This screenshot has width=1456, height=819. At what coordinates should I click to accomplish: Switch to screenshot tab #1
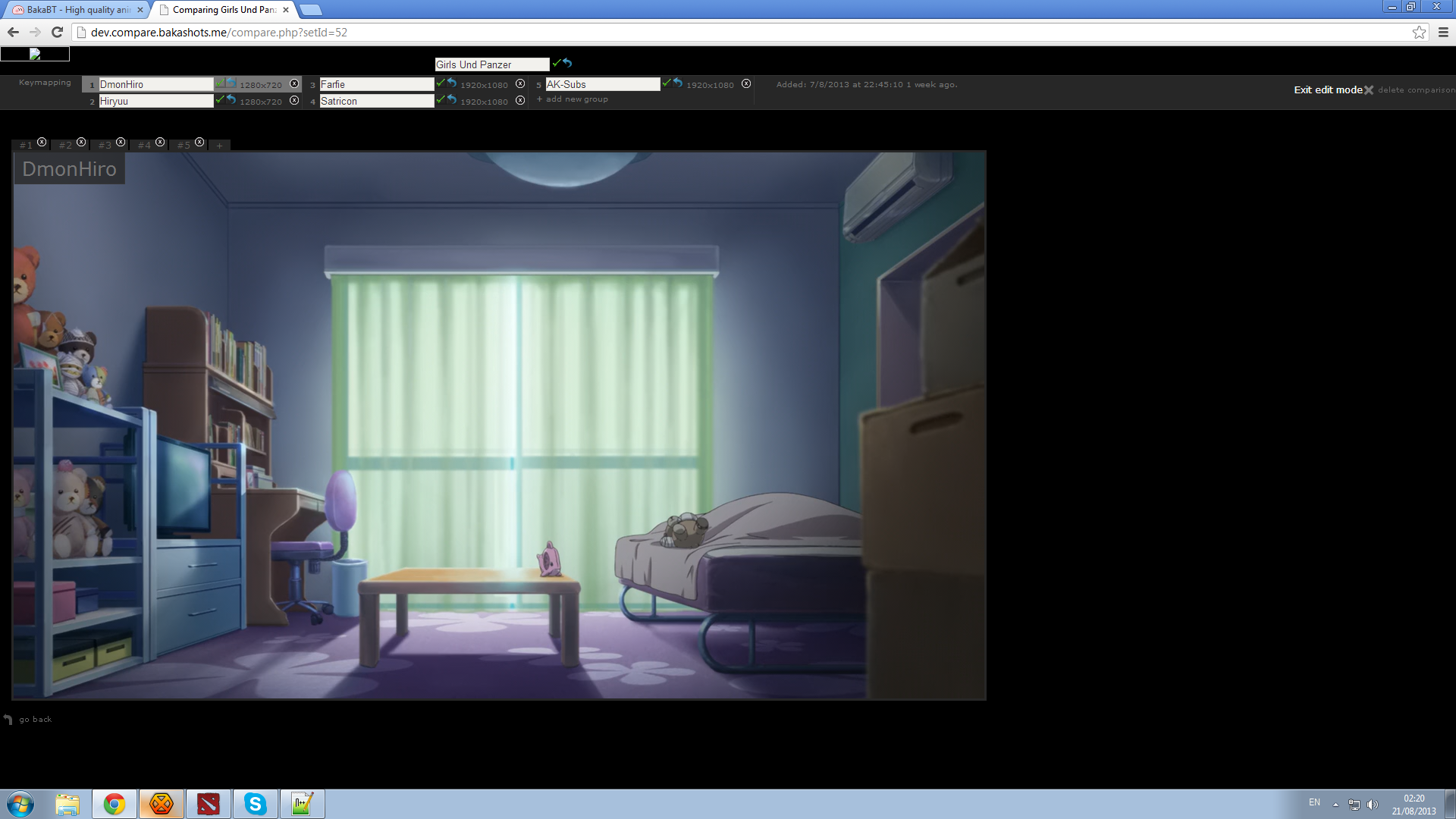click(26, 145)
